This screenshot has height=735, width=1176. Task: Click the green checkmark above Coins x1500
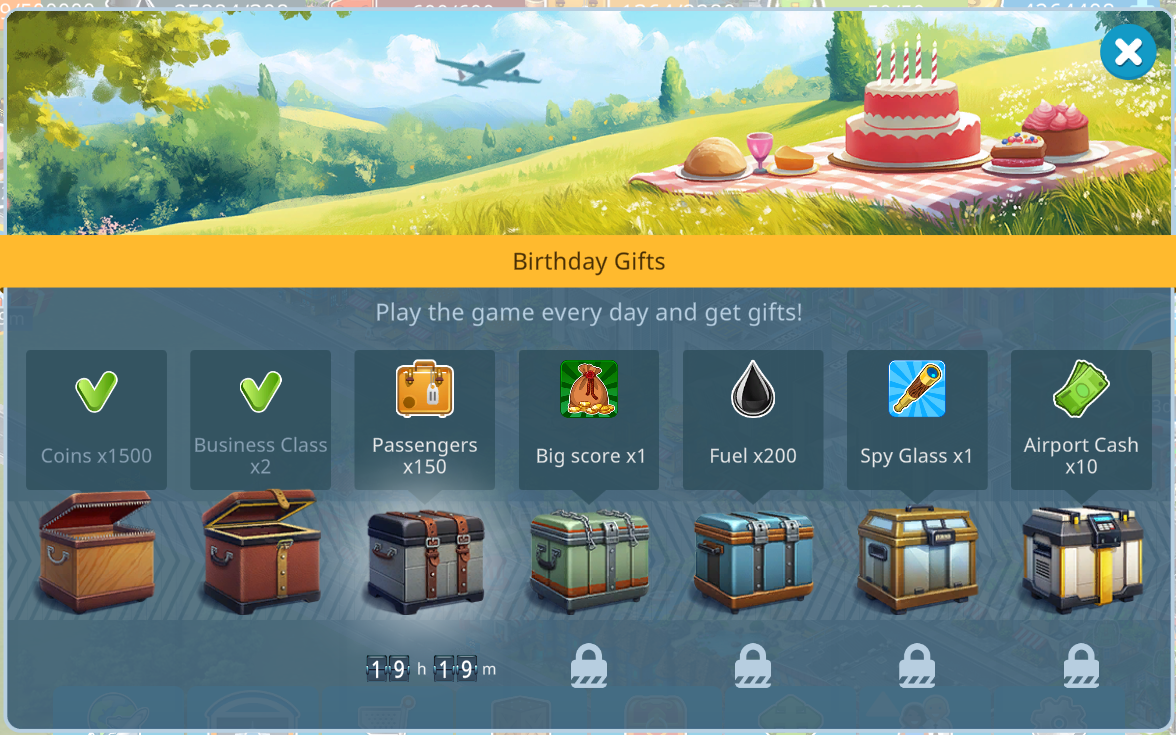point(96,391)
